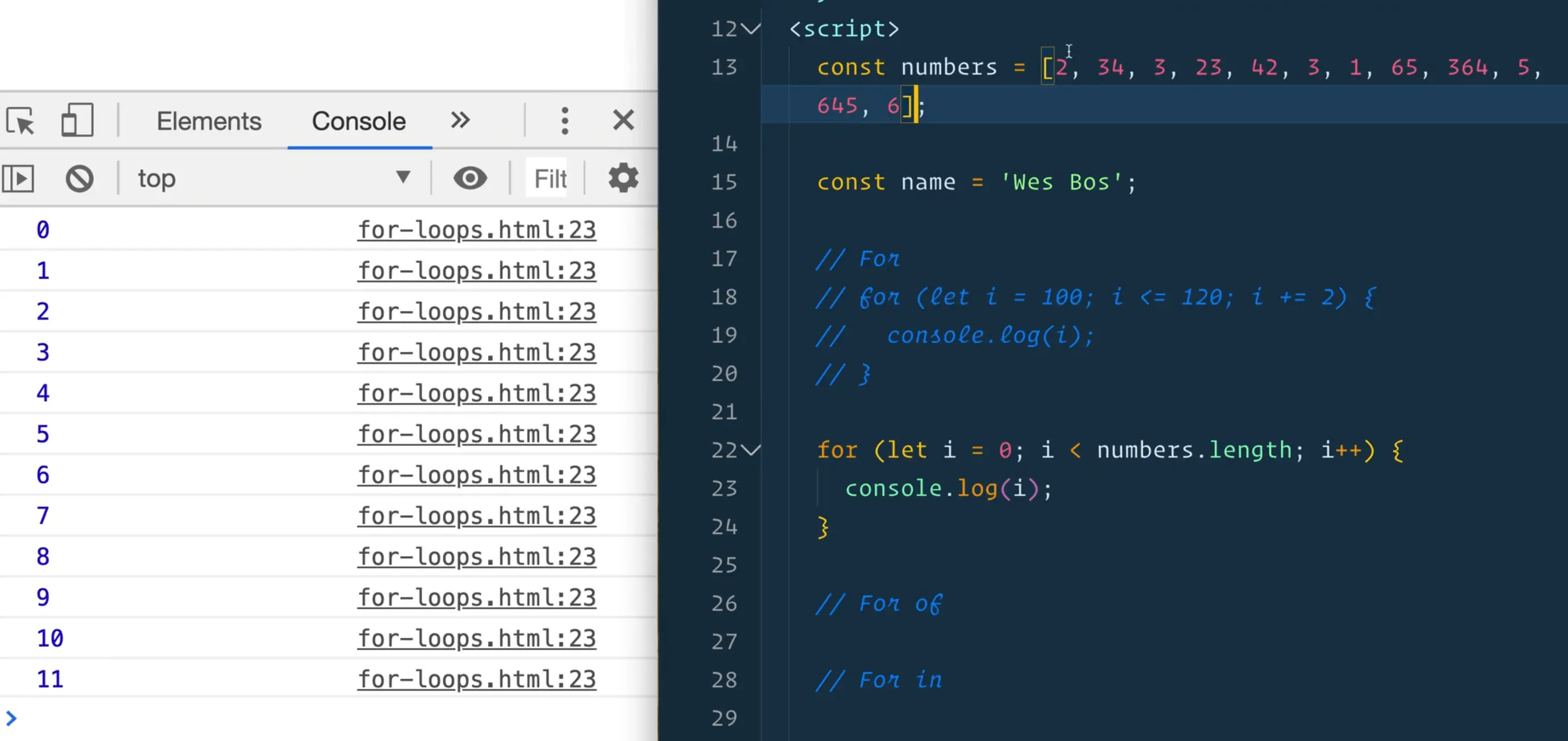Activate the console sidebar icon
This screenshot has height=741, width=1568.
(x=18, y=178)
